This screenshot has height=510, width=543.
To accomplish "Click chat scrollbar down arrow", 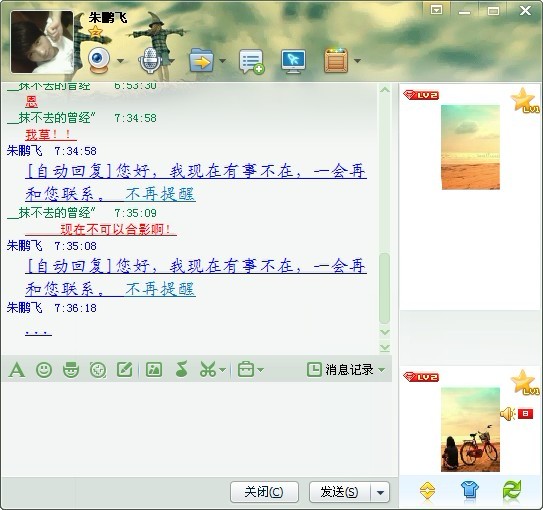I will 384,332.
